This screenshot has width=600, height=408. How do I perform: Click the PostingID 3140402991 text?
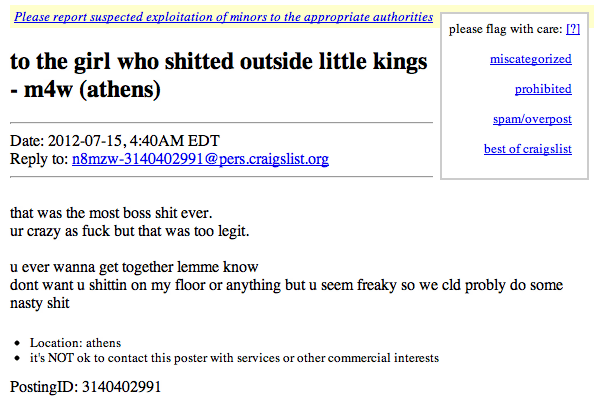tap(85, 386)
